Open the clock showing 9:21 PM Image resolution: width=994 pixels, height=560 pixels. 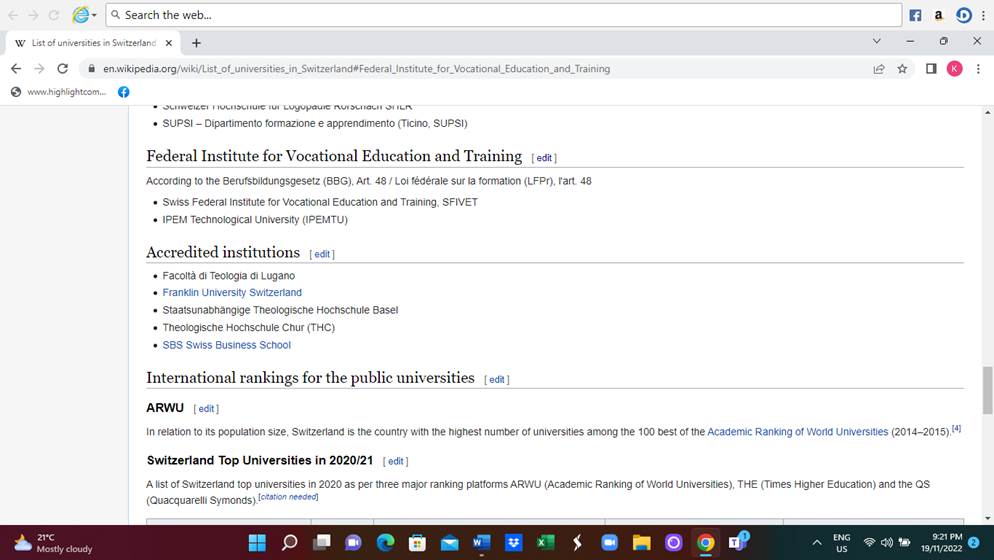[941, 543]
